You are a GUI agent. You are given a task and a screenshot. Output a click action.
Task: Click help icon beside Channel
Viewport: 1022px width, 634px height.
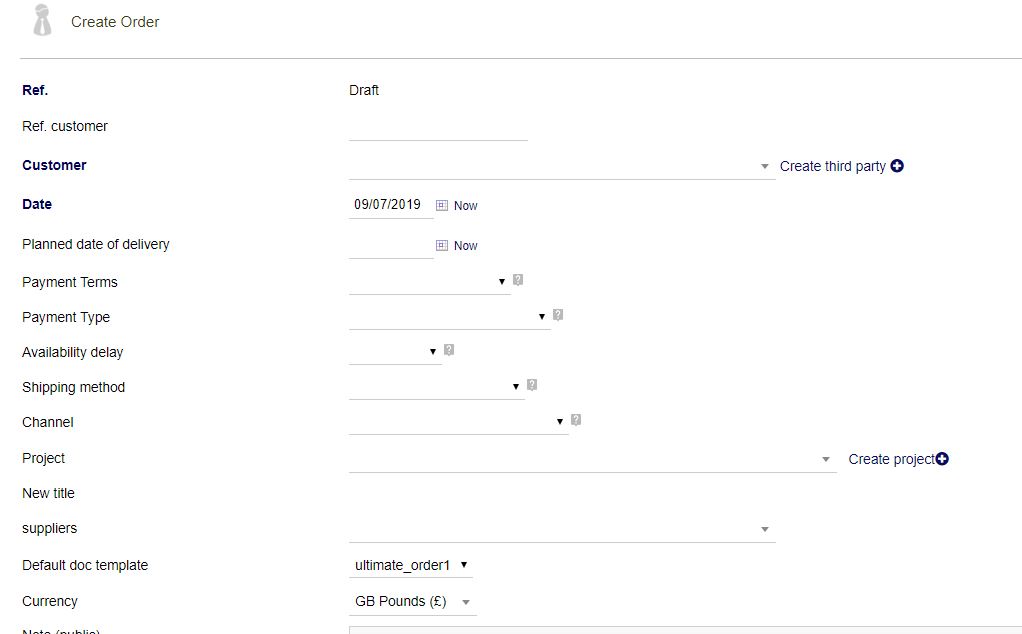click(576, 420)
